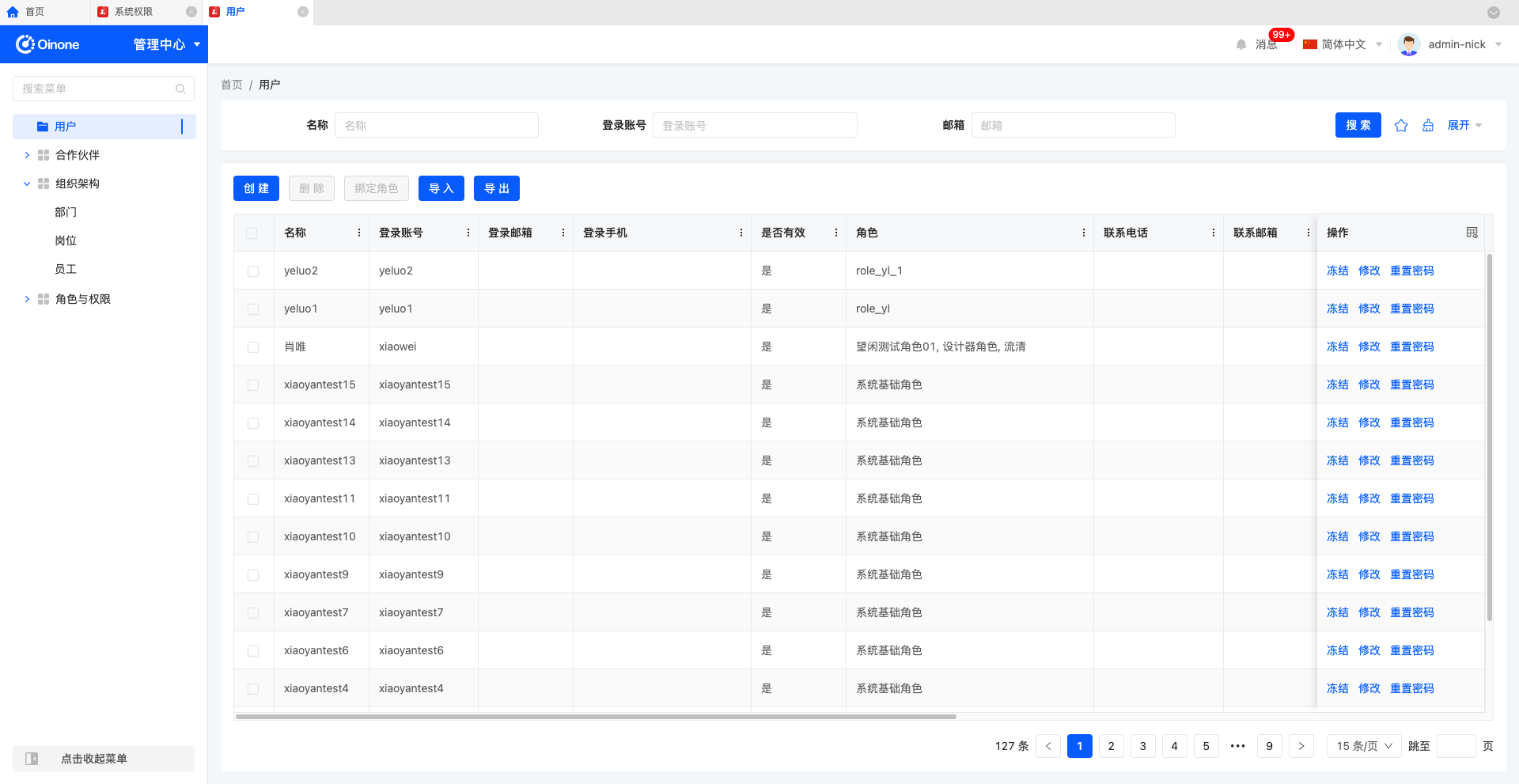This screenshot has height=784, width=1519.
Task: Expand the 角色与权限 menu
Action: (27, 299)
